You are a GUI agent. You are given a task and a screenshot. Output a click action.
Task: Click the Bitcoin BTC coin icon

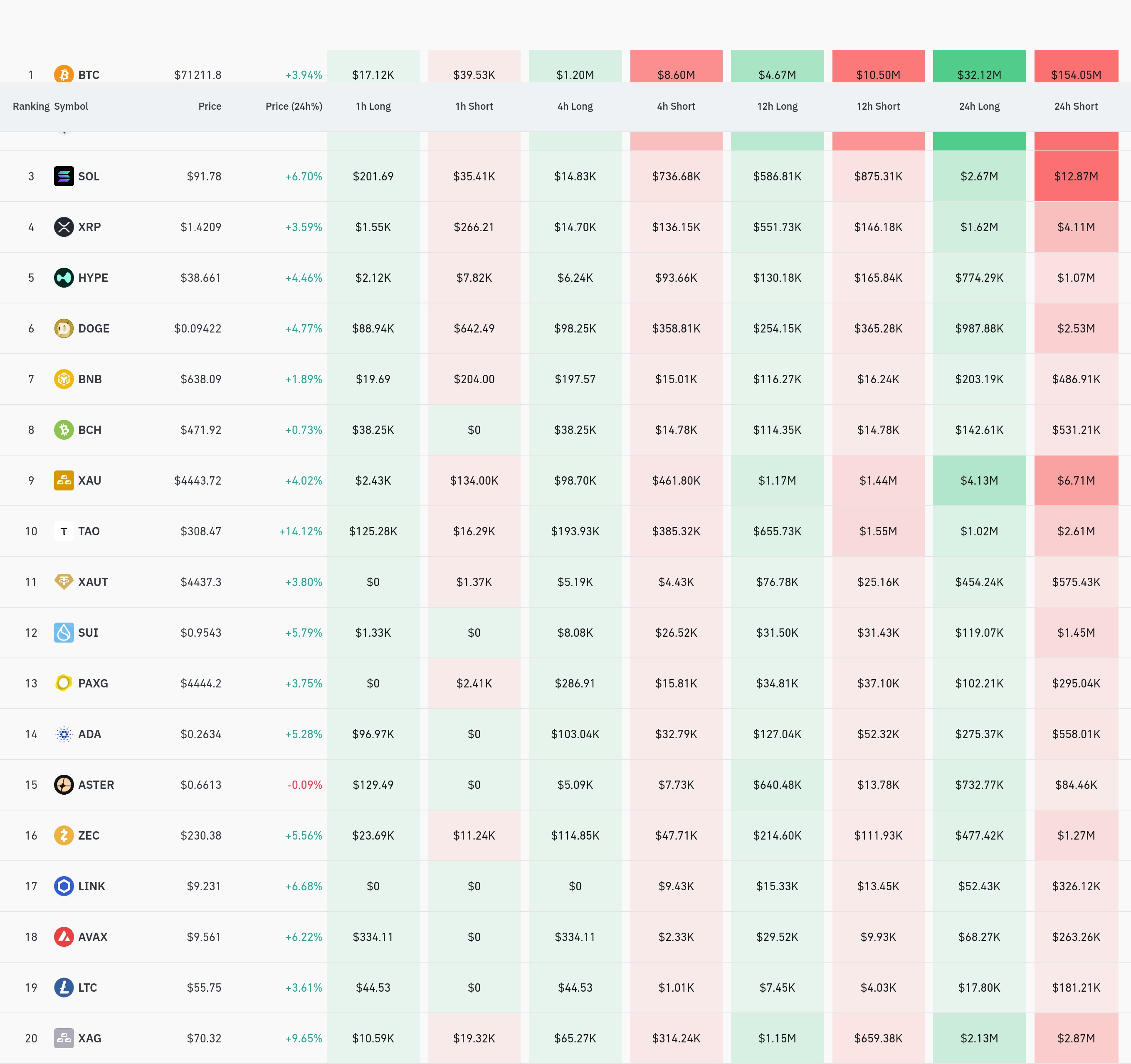click(x=64, y=74)
